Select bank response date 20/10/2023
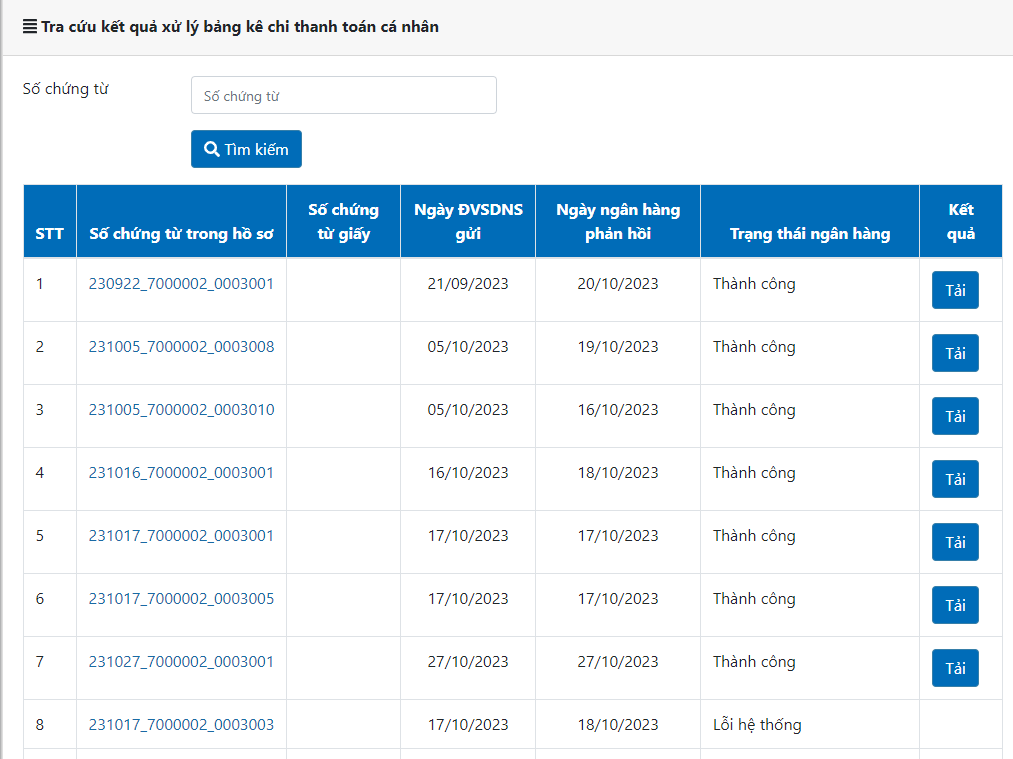1013x759 pixels. (618, 284)
